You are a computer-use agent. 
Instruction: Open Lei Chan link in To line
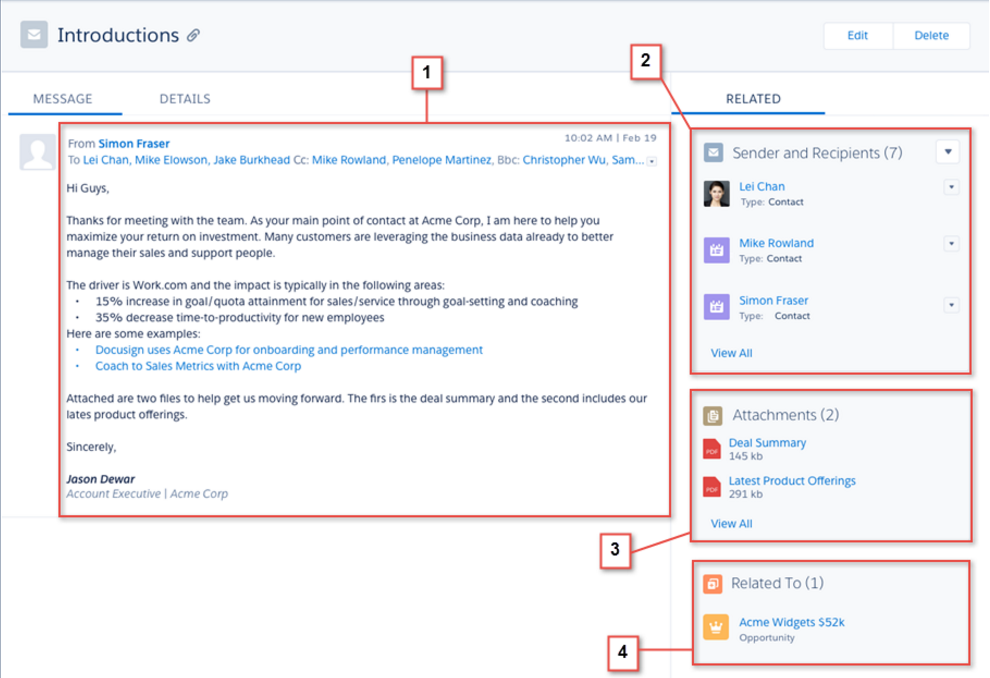coord(105,160)
